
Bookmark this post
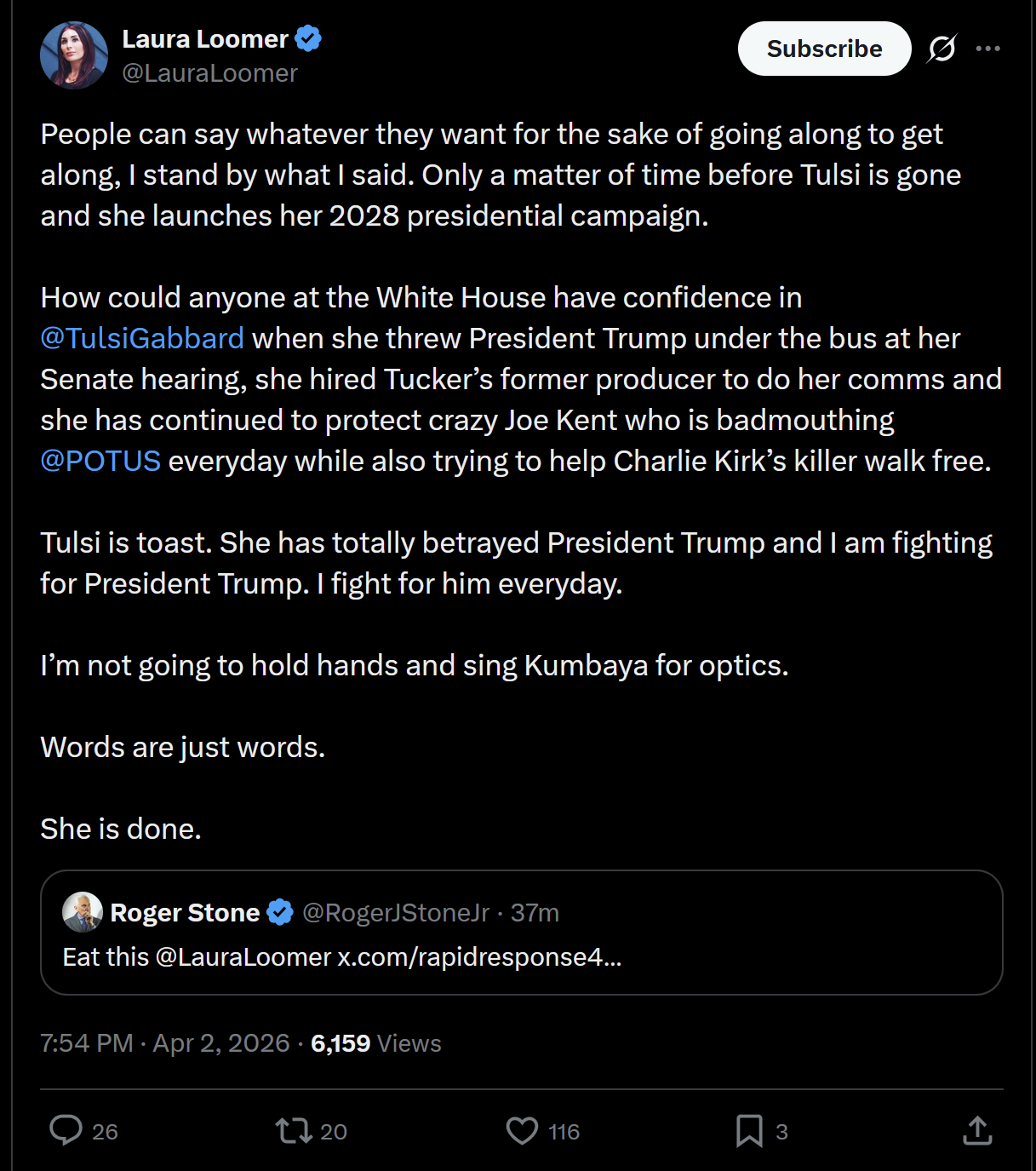(749, 1130)
